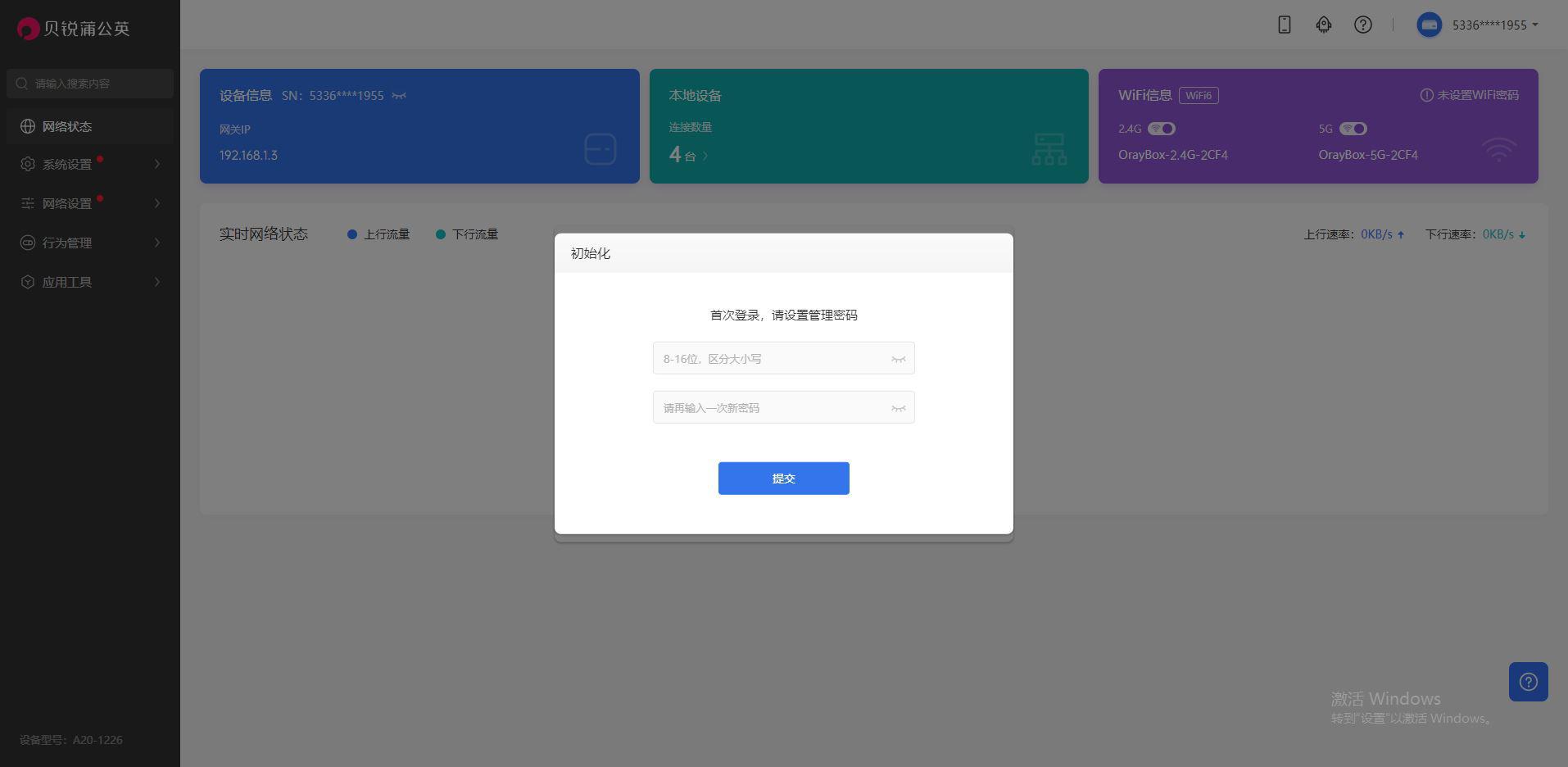Reveal password in first password field
1568x767 pixels.
(x=898, y=359)
